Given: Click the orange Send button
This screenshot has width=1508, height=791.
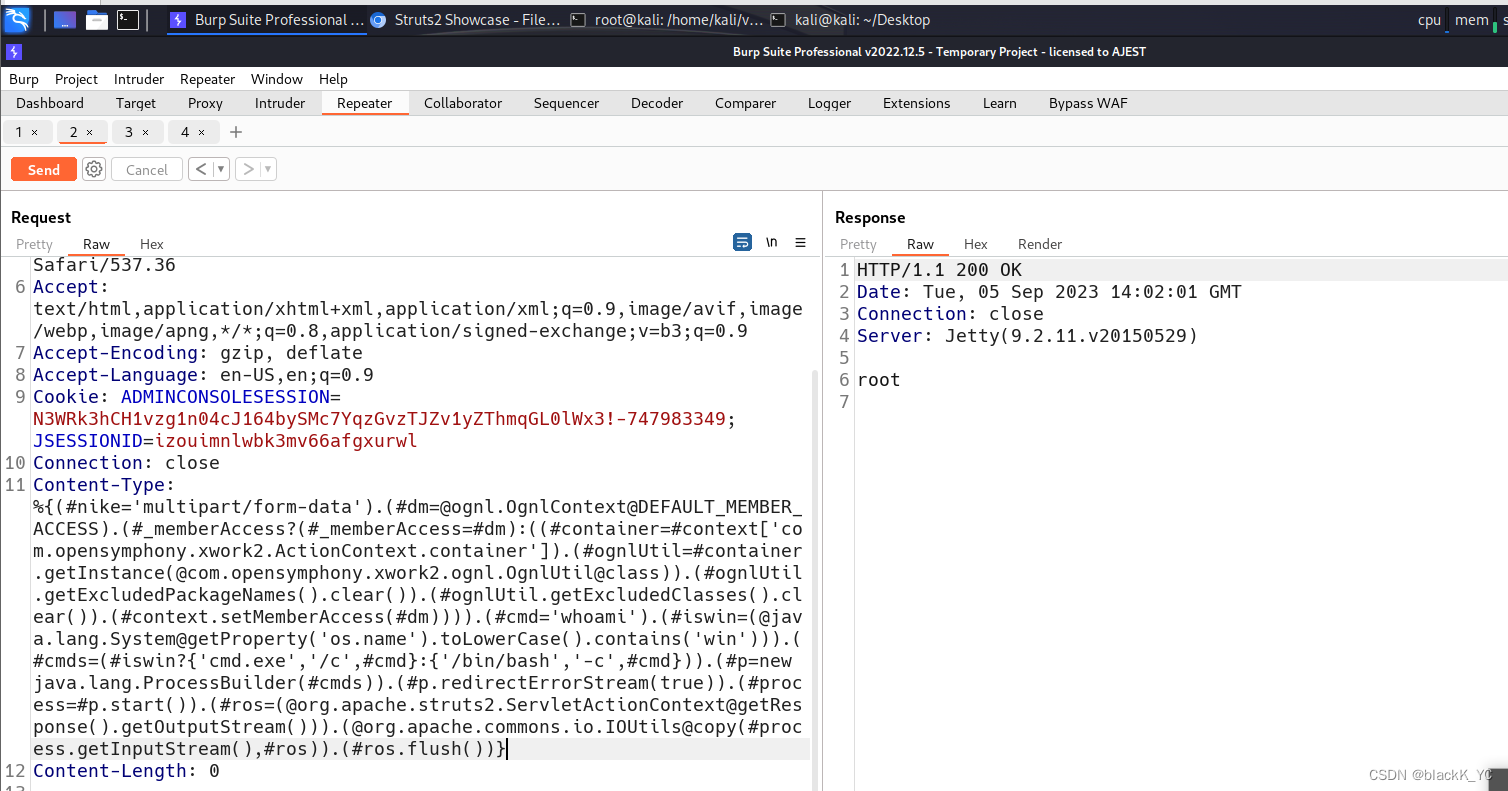Looking at the screenshot, I should click(44, 170).
